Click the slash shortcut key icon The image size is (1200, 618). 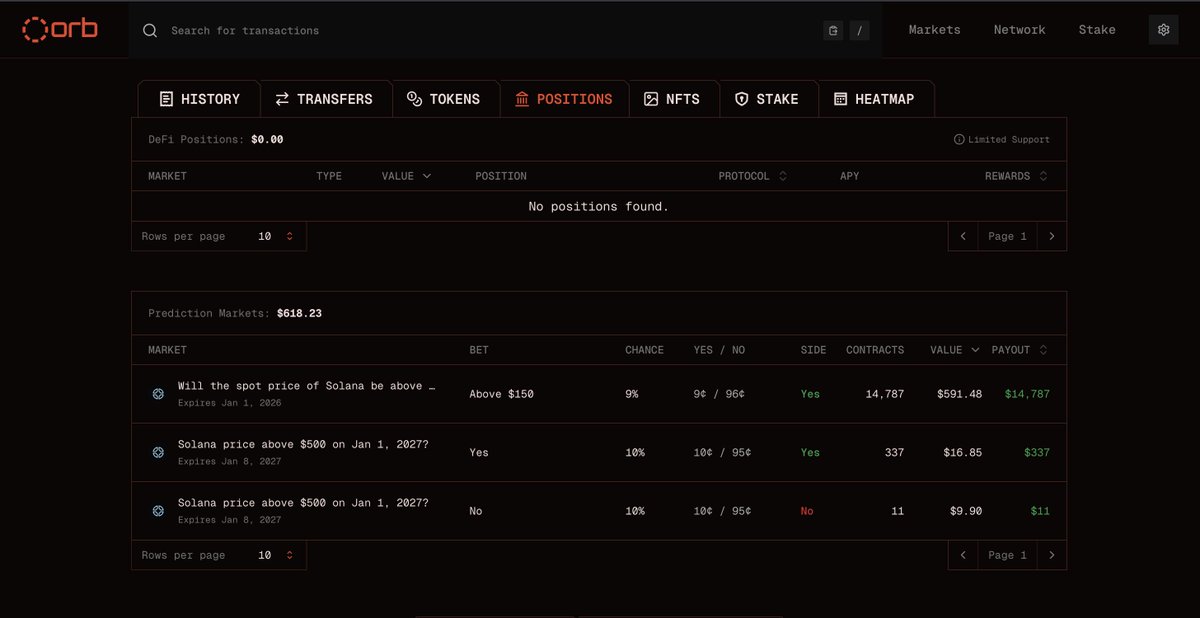coord(859,30)
